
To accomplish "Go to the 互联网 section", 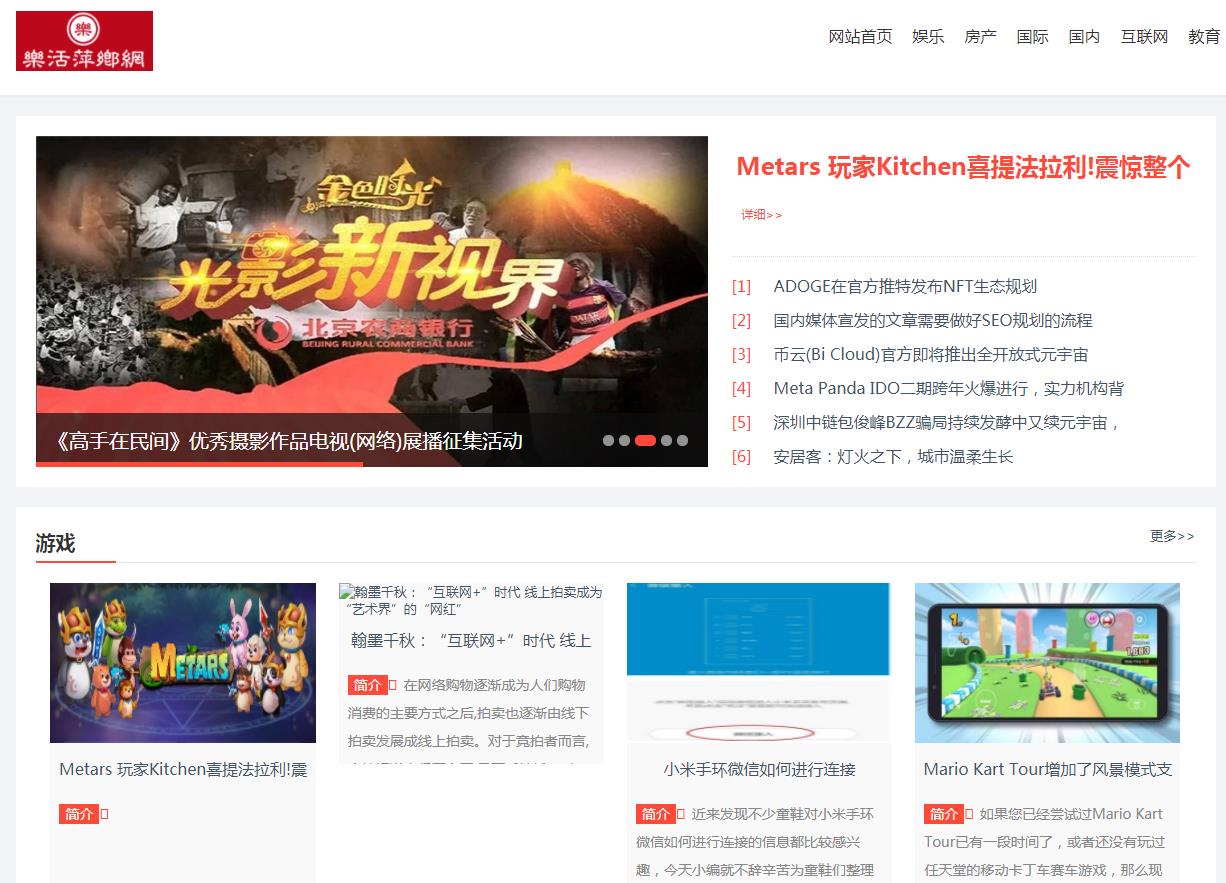I will [1144, 37].
